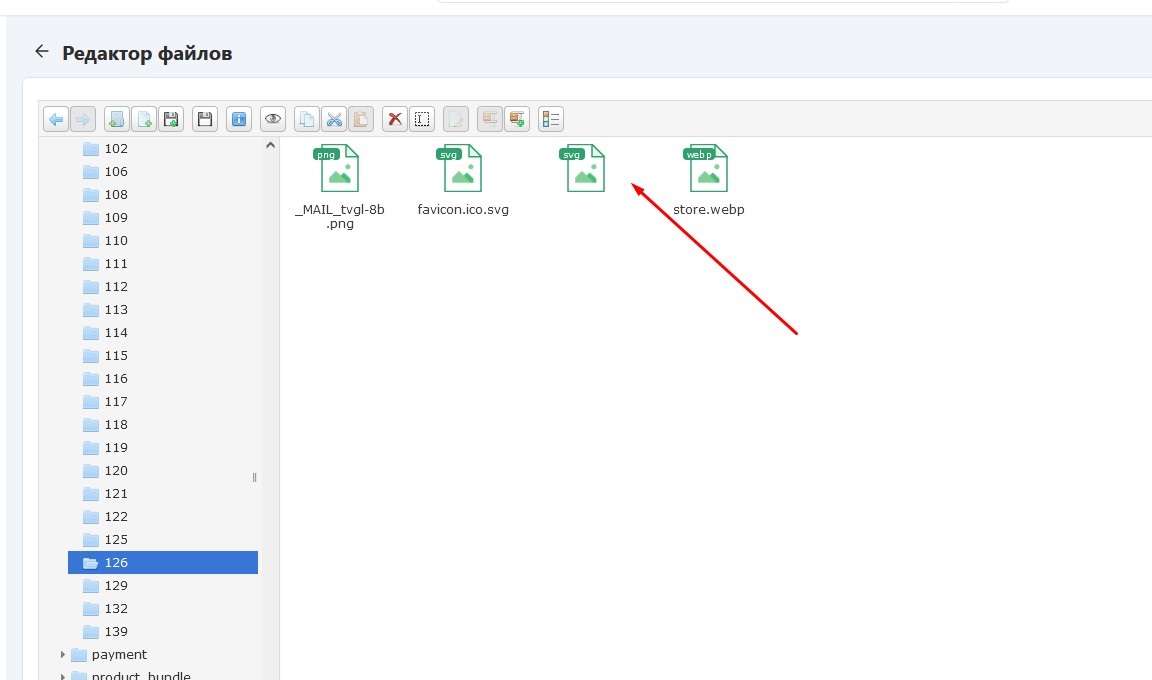1152x680 pixels.
Task: Click the toolbar Back navigation arrow
Action: pyautogui.click(x=56, y=119)
